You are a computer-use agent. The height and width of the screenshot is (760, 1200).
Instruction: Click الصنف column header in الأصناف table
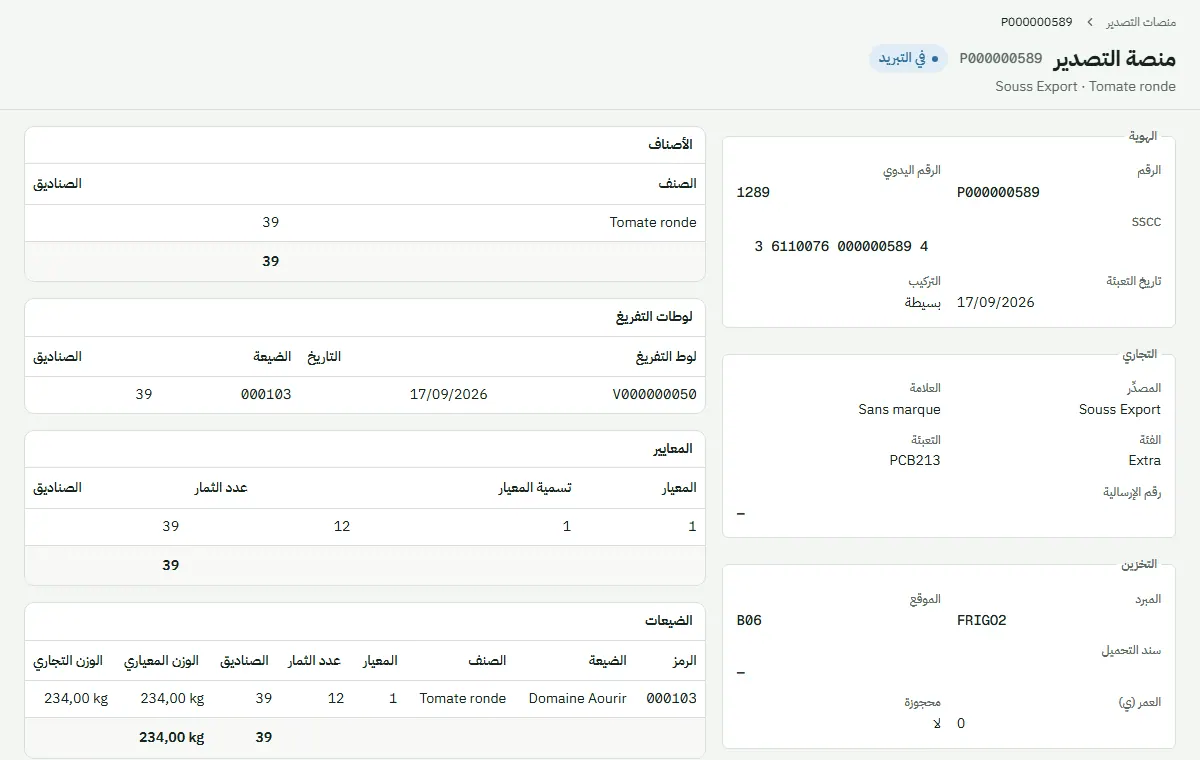[x=678, y=184]
